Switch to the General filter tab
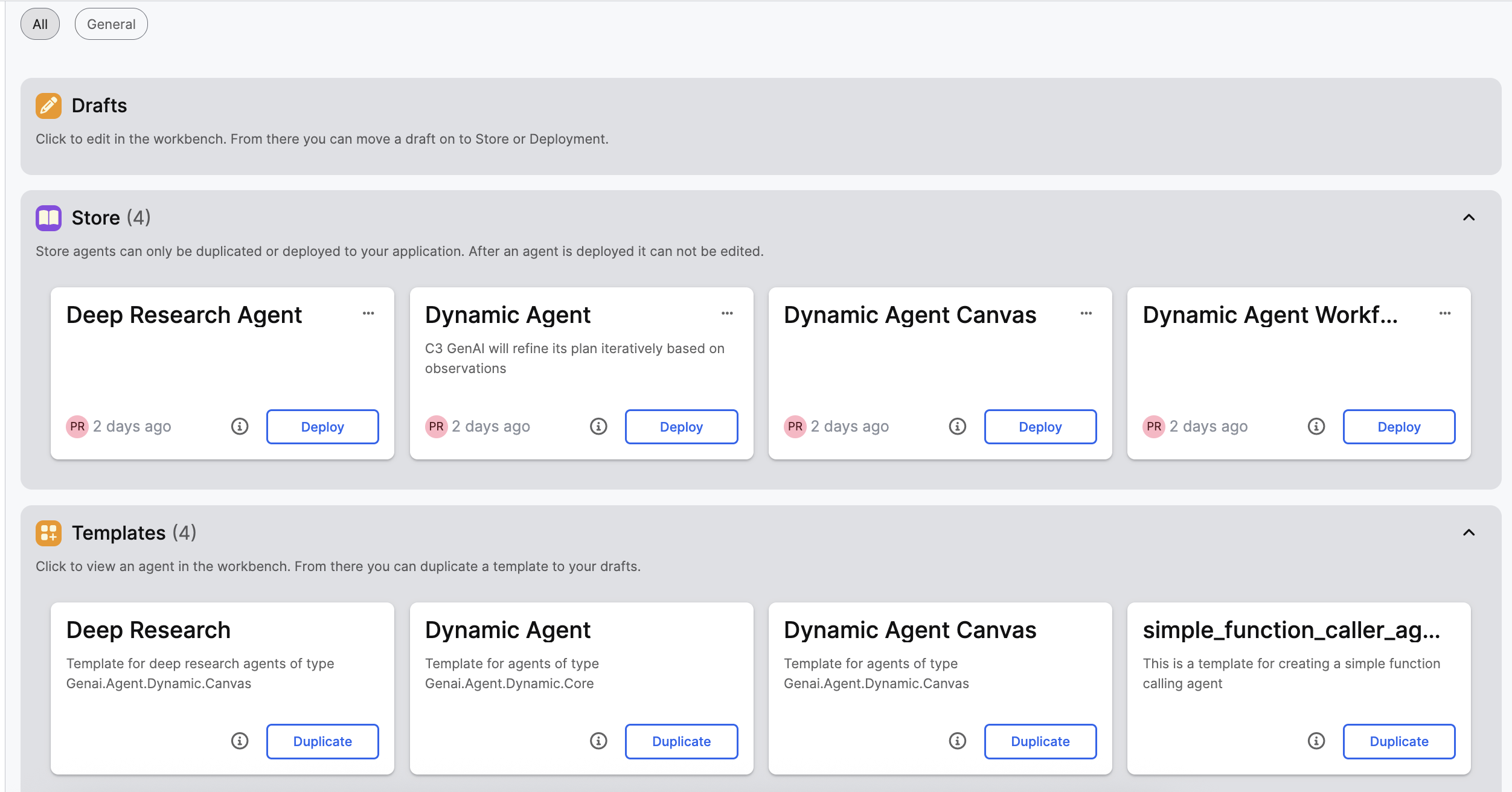This screenshot has height=792, width=1512. pos(111,24)
